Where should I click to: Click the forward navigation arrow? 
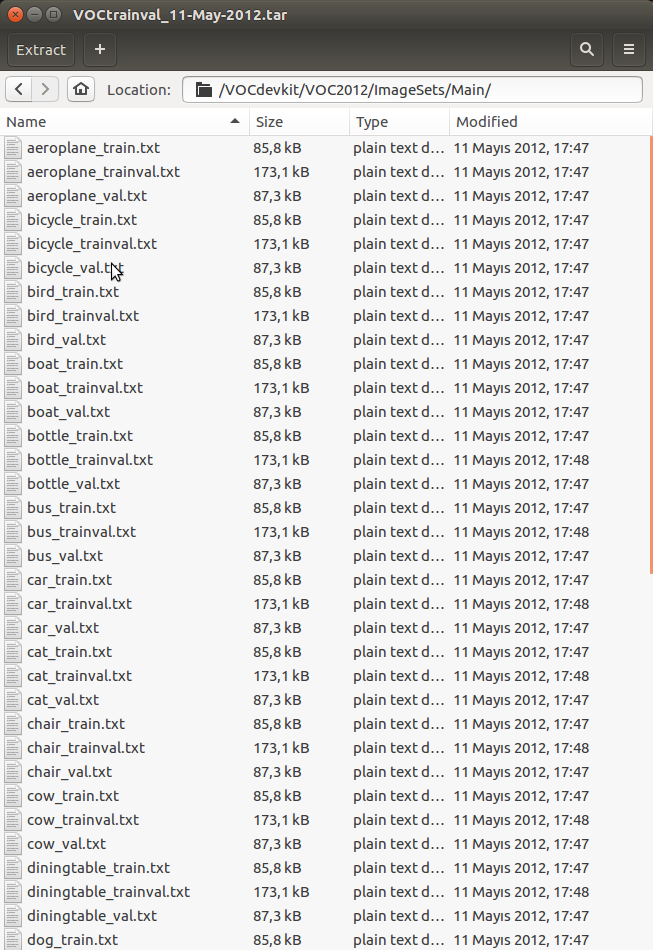[46, 88]
